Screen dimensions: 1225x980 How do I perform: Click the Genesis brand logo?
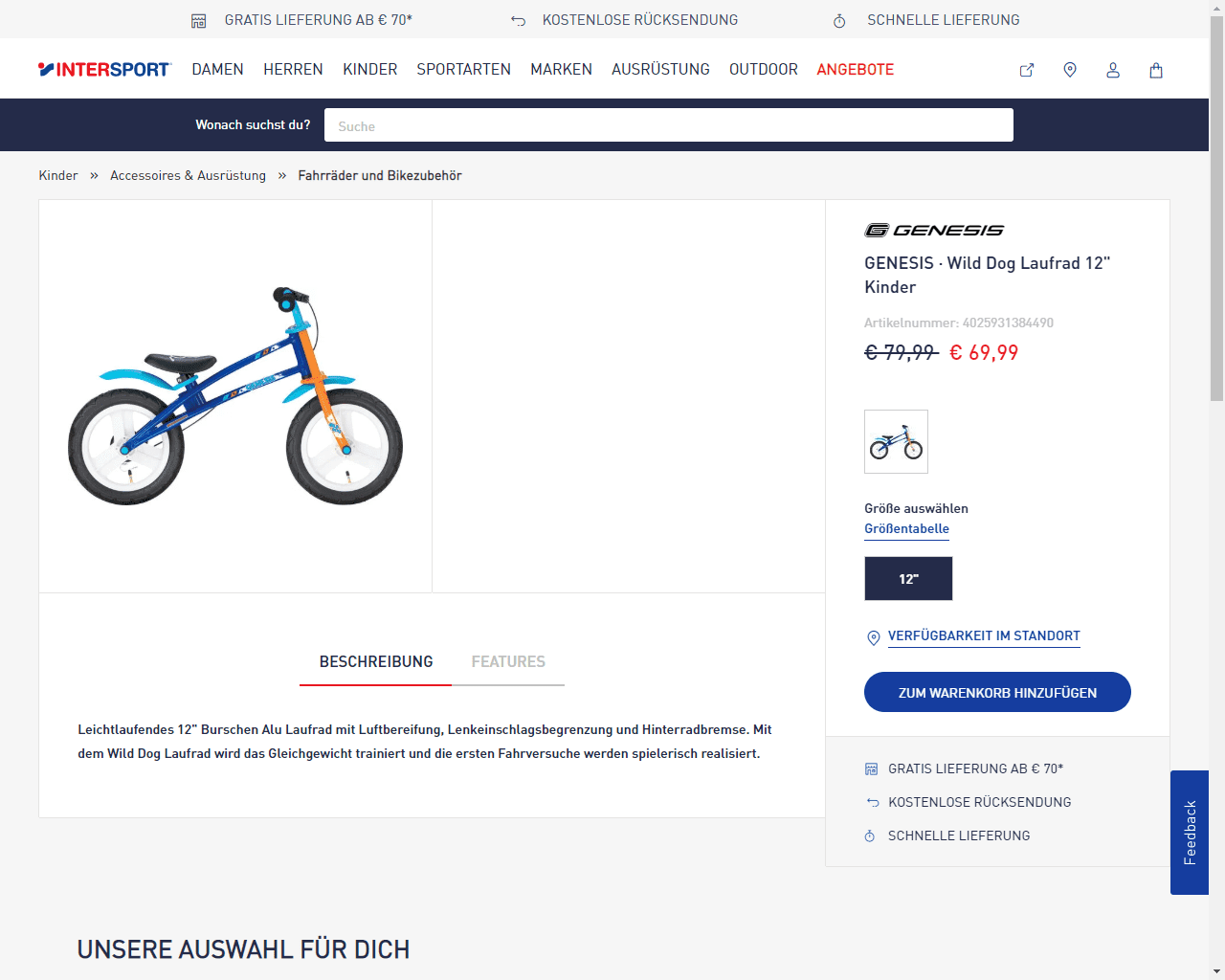coord(934,230)
